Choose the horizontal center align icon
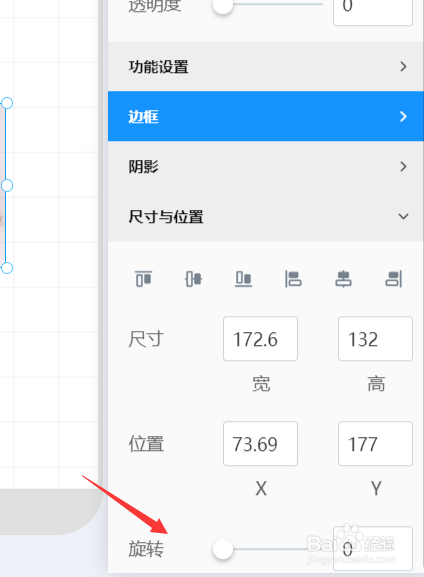Screen dimensions: 424x577 coord(343,279)
